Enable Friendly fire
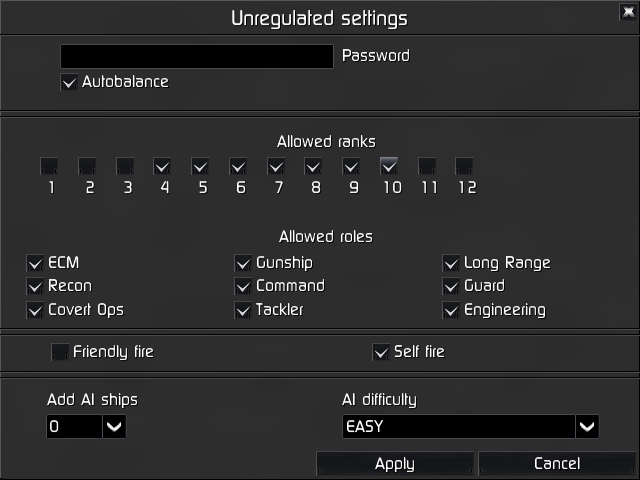This screenshot has width=640, height=480. click(60, 352)
